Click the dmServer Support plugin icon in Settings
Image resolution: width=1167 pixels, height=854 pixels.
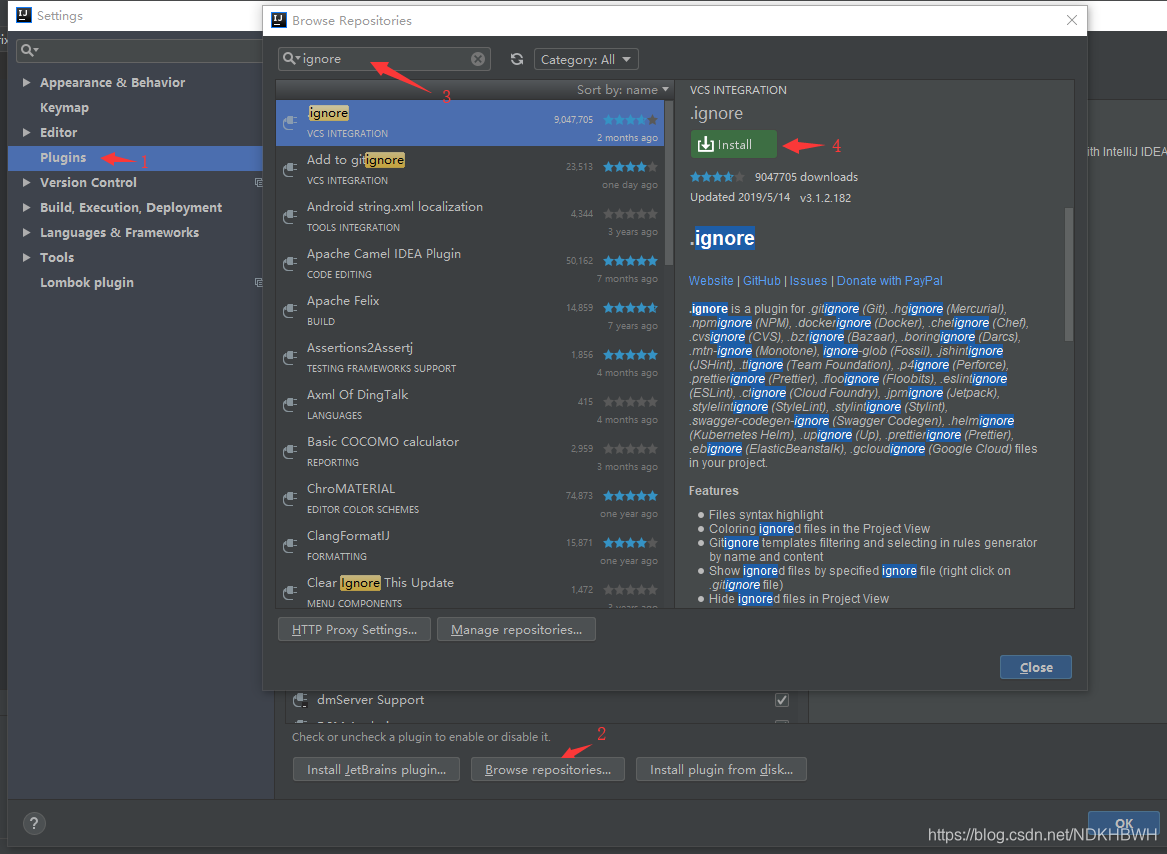tap(300, 700)
